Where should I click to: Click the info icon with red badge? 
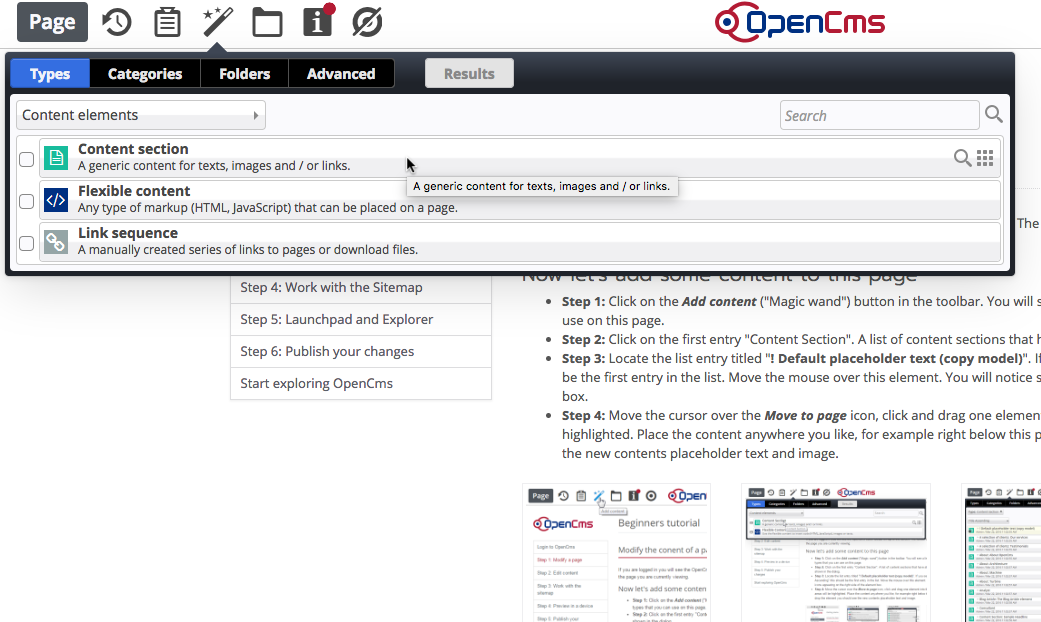click(x=318, y=21)
